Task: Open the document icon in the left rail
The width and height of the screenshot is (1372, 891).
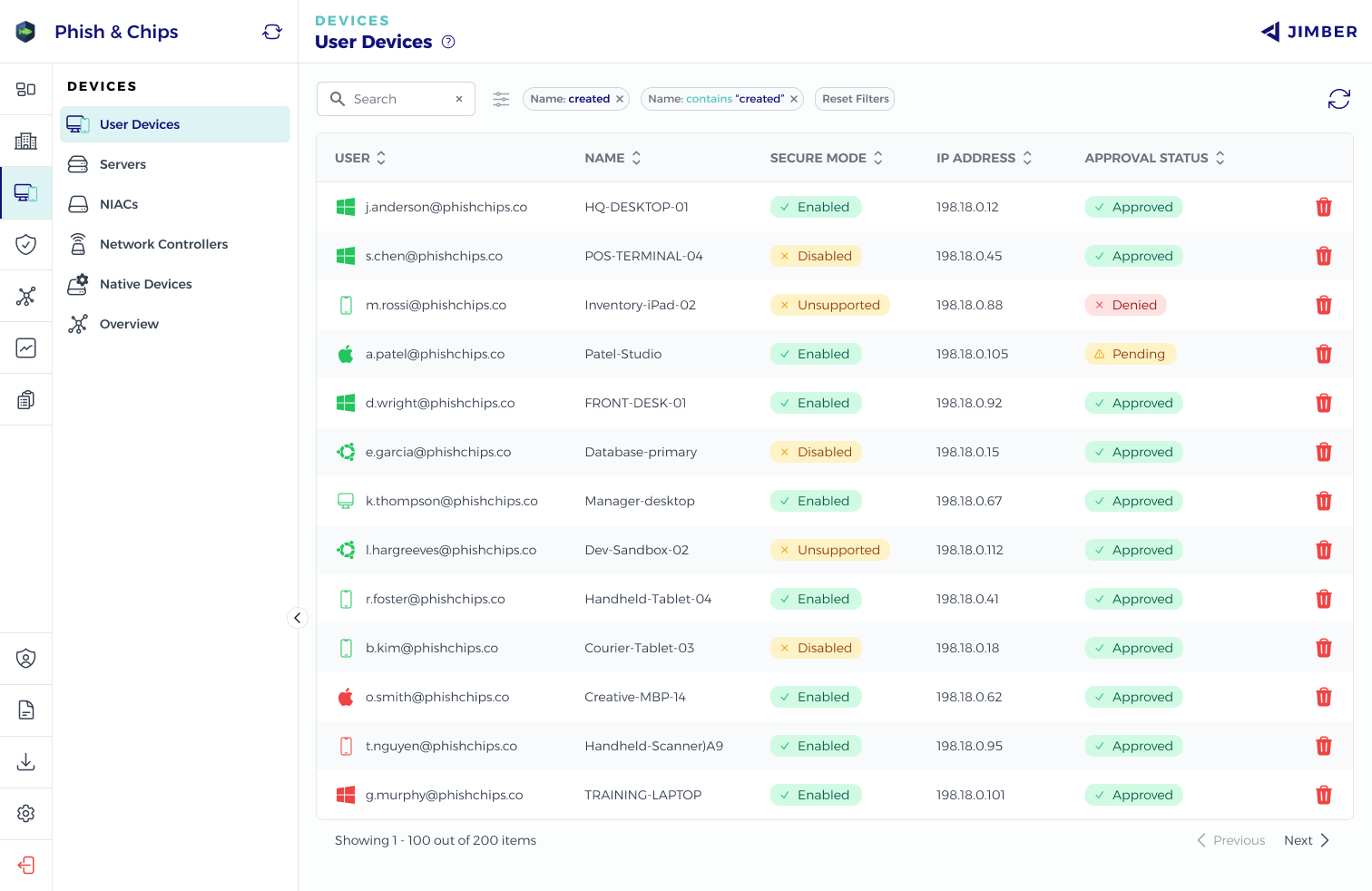Action: [25, 710]
